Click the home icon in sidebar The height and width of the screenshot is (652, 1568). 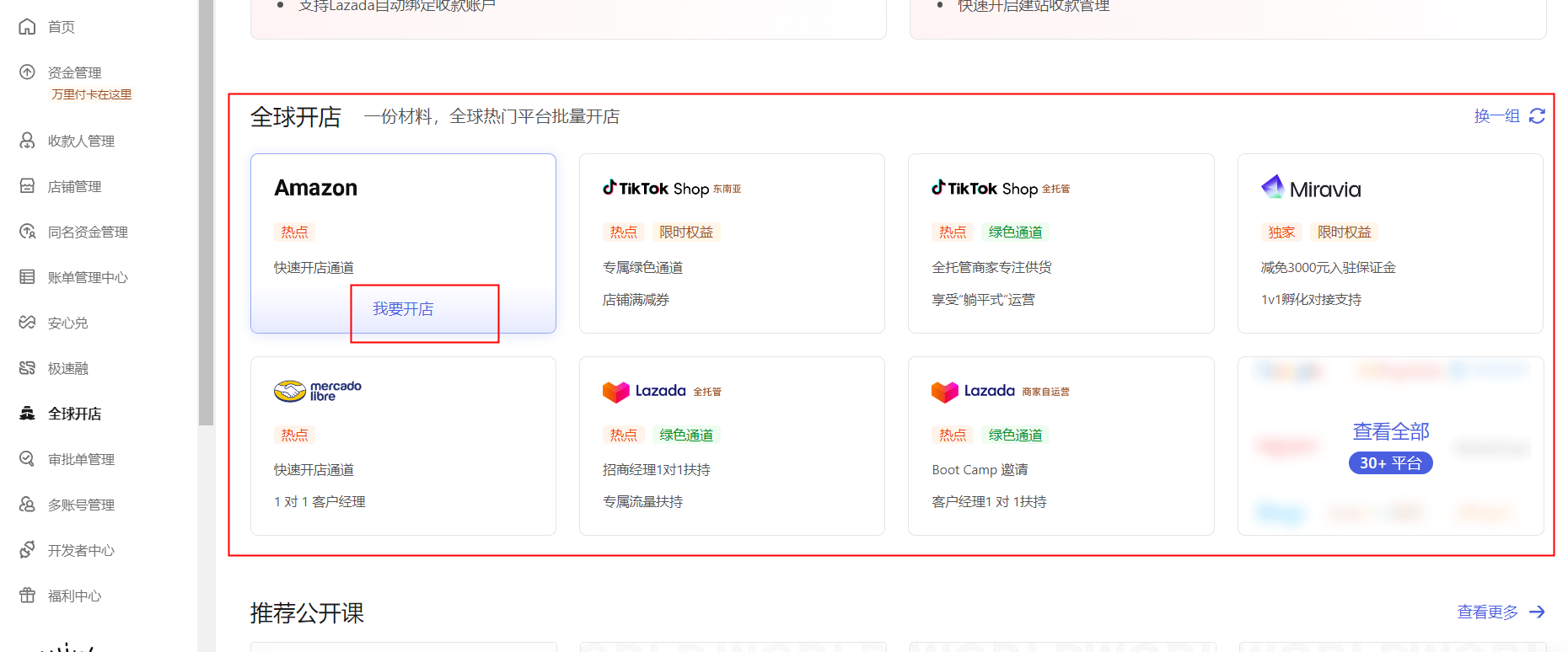pos(28,27)
